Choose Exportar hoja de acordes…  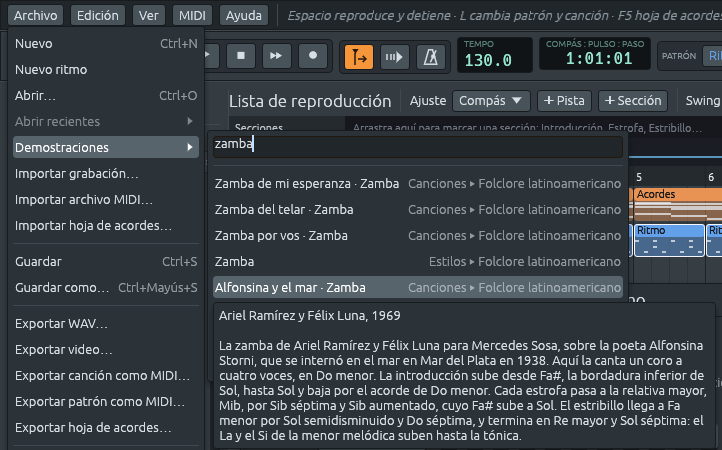pyautogui.click(x=106, y=427)
